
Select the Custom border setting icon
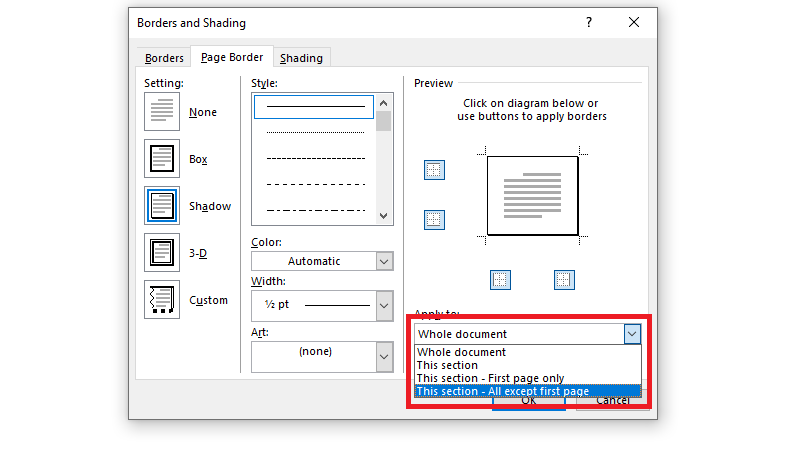162,300
